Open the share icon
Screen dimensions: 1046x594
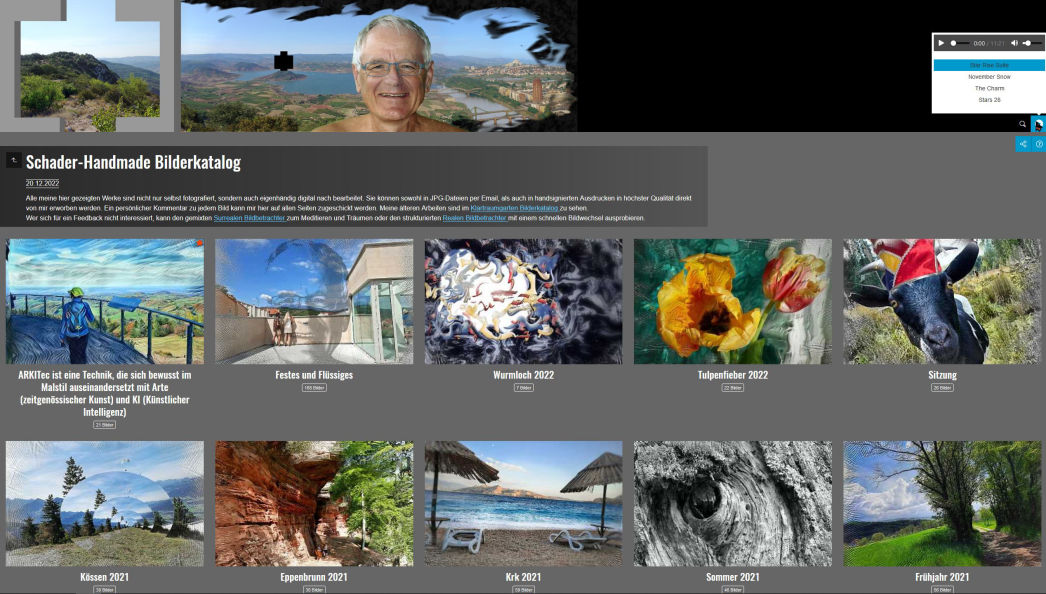pyautogui.click(x=1023, y=144)
